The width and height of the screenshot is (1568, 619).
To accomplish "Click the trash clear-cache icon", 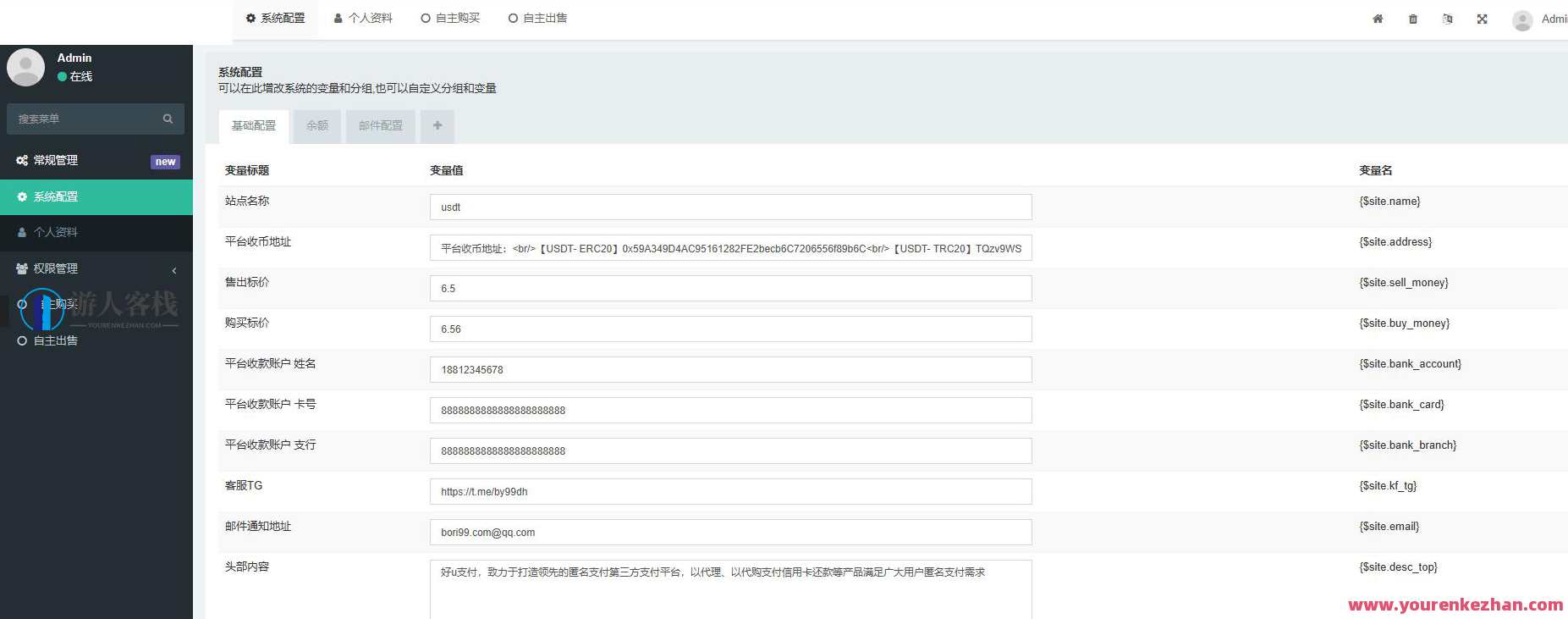I will [x=1413, y=19].
